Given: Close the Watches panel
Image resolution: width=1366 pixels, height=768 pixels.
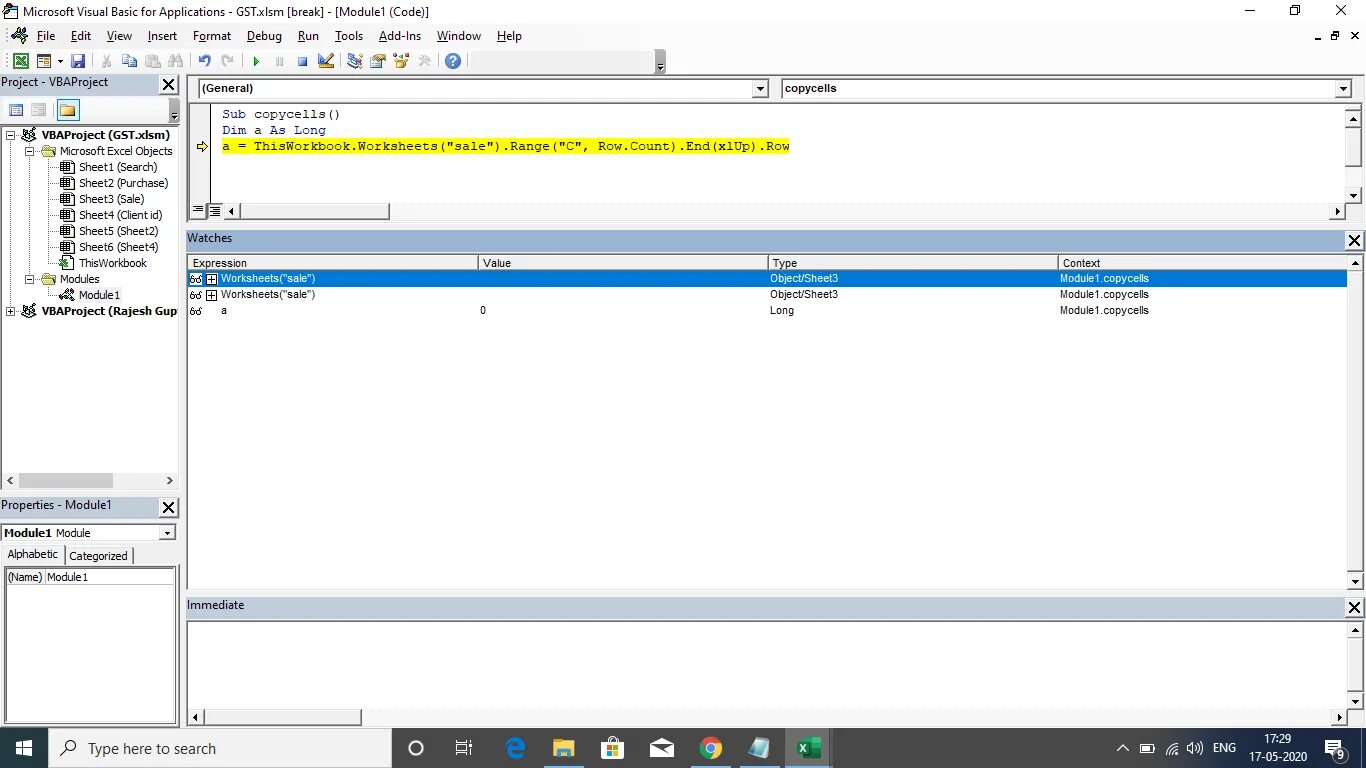Looking at the screenshot, I should tap(1354, 240).
